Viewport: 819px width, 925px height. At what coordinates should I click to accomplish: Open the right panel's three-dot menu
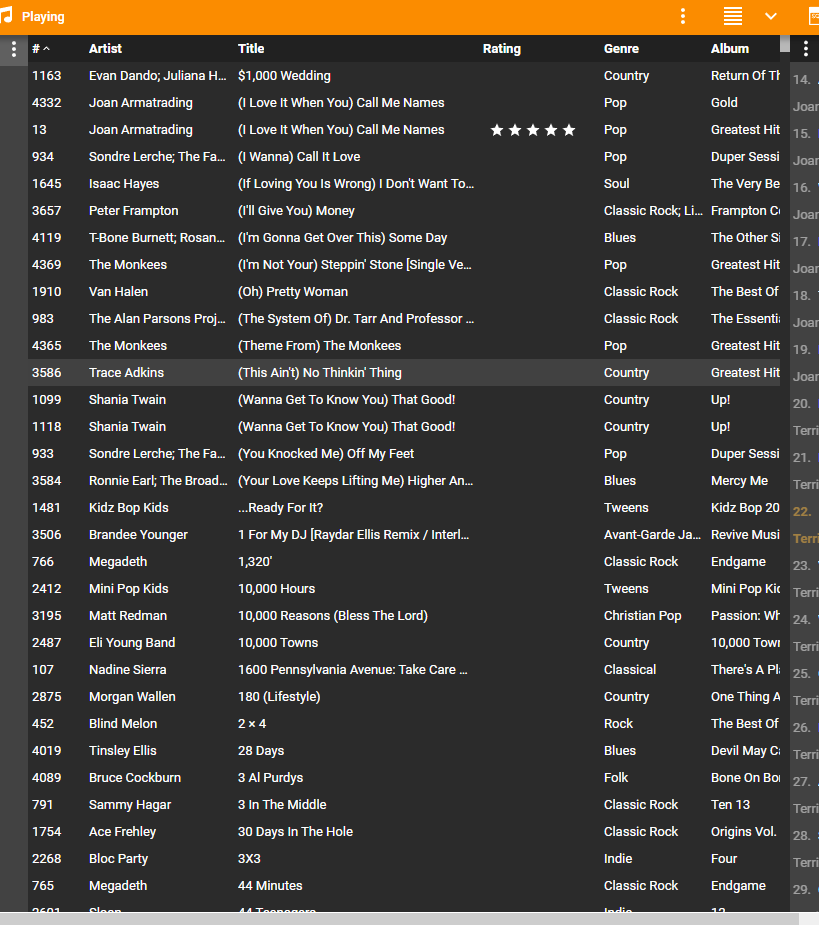[806, 49]
